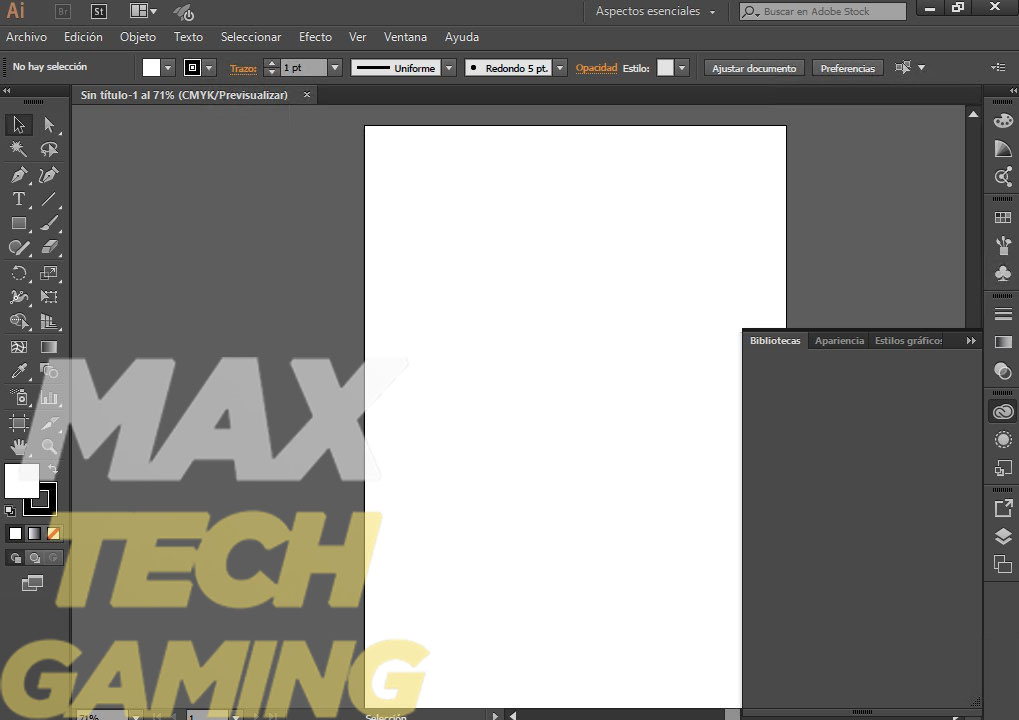Select the Magic Wand tool

coord(18,149)
